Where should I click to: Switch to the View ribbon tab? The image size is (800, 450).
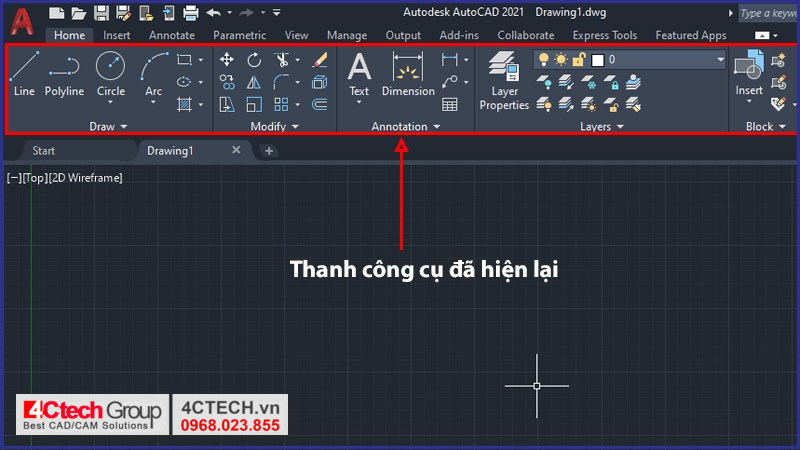point(296,35)
